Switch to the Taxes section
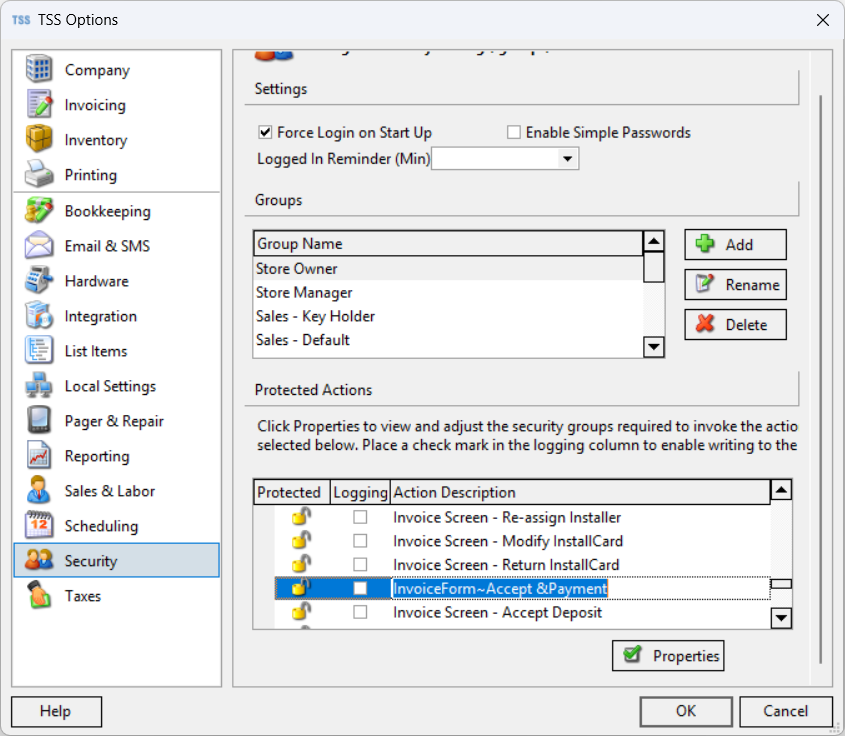Viewport: 845px width, 736px height. click(x=83, y=596)
